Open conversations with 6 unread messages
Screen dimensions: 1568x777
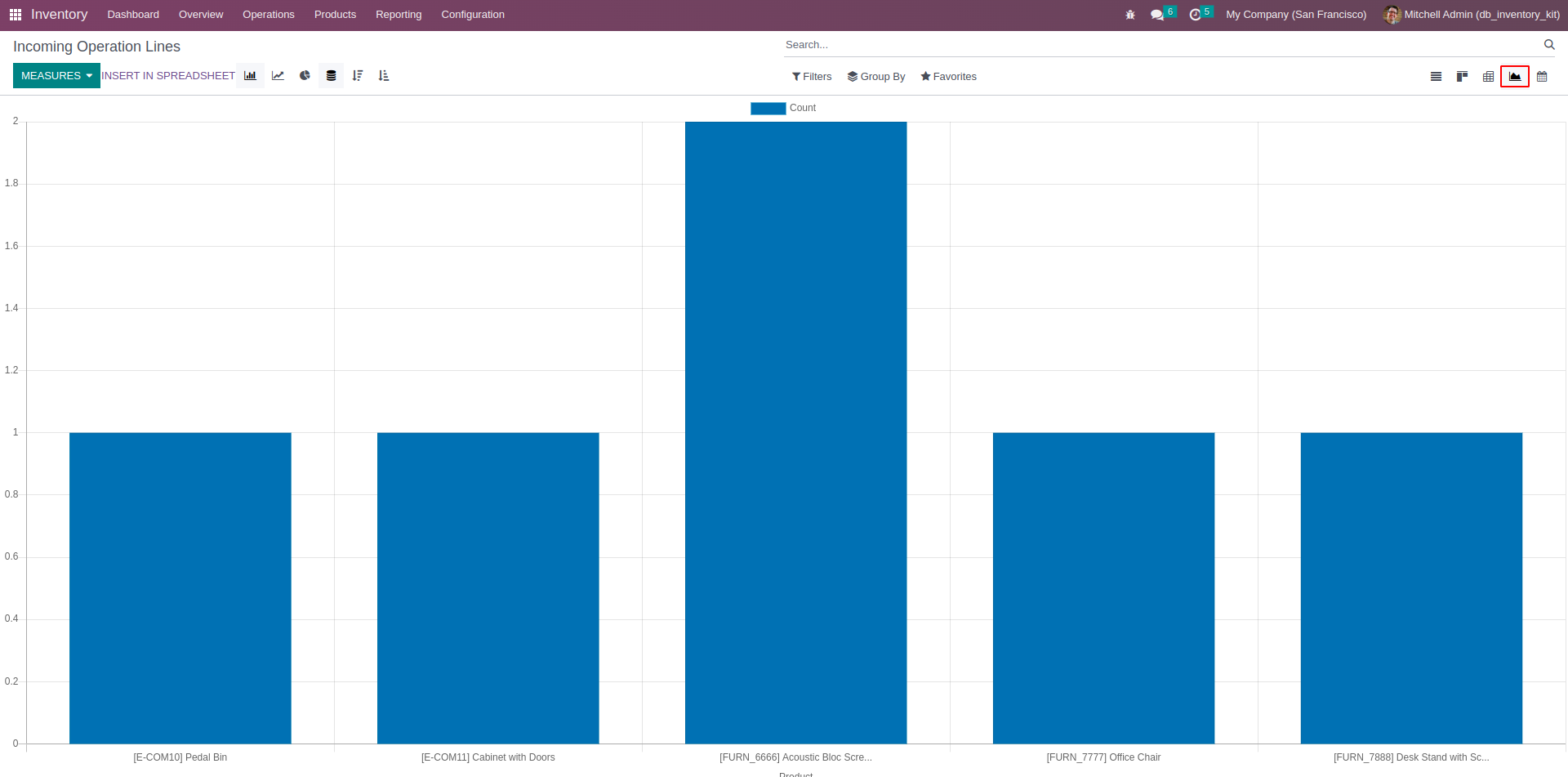pos(1162,14)
